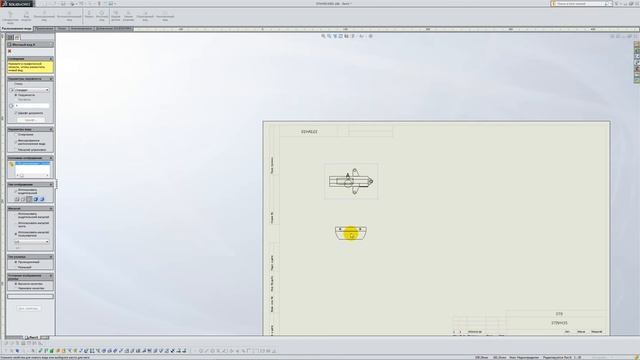Choose Shaded display style icon
Screen dimensions: 640x360
click(42, 199)
